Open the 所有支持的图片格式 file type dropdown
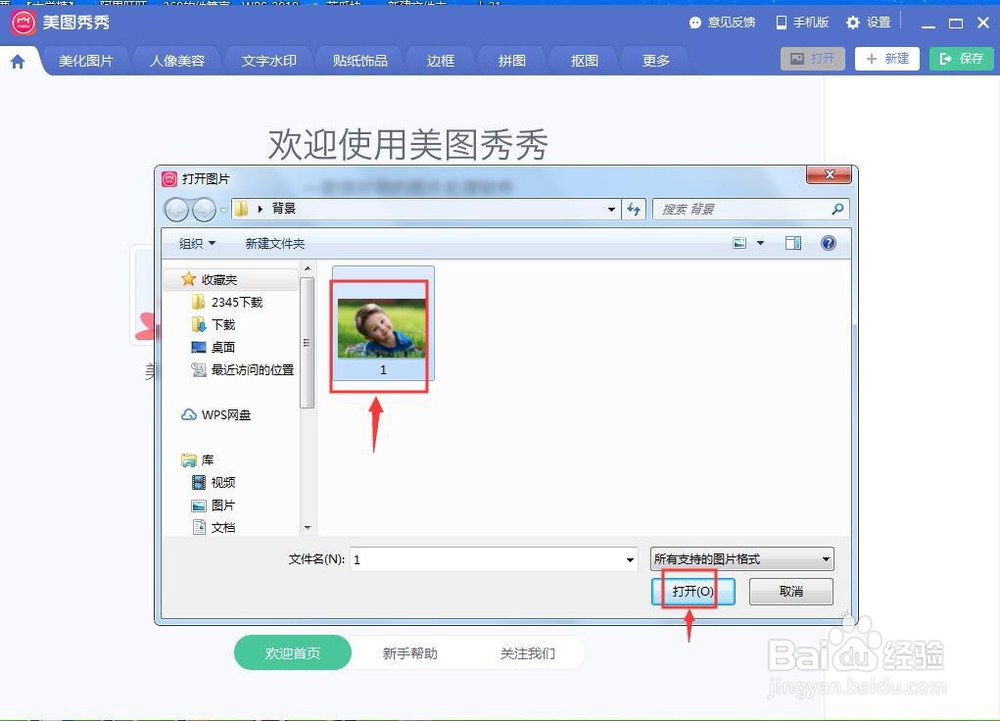Screen dimensions: 1000x721 (x=742, y=559)
